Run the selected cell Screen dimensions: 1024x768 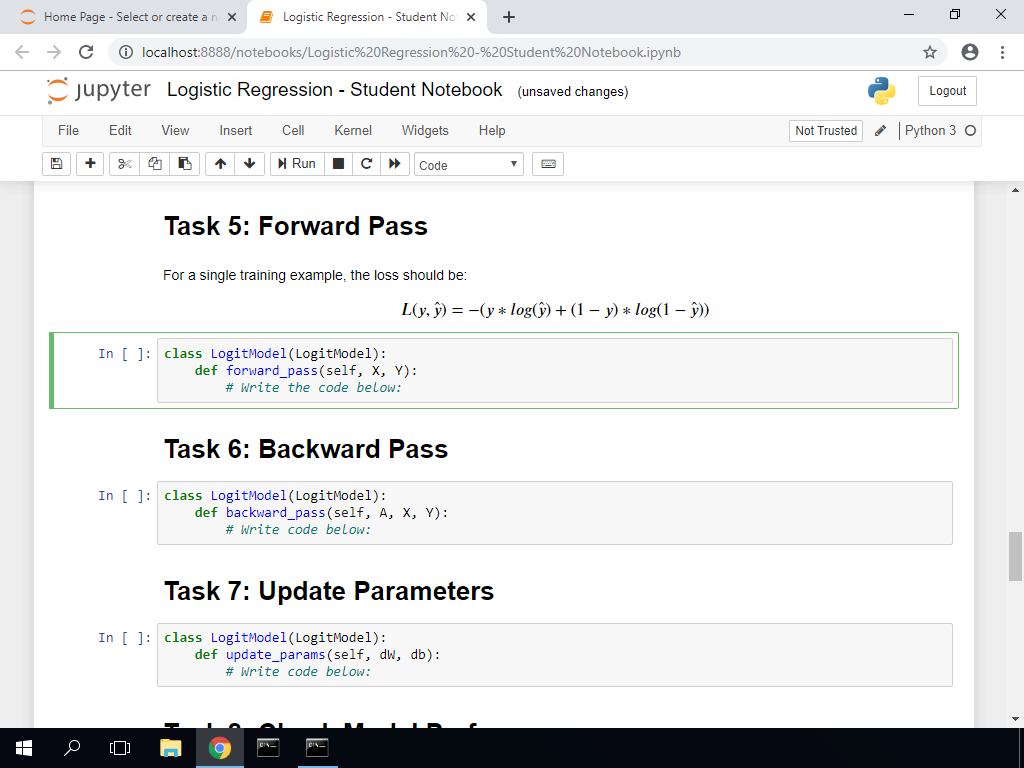(296, 164)
